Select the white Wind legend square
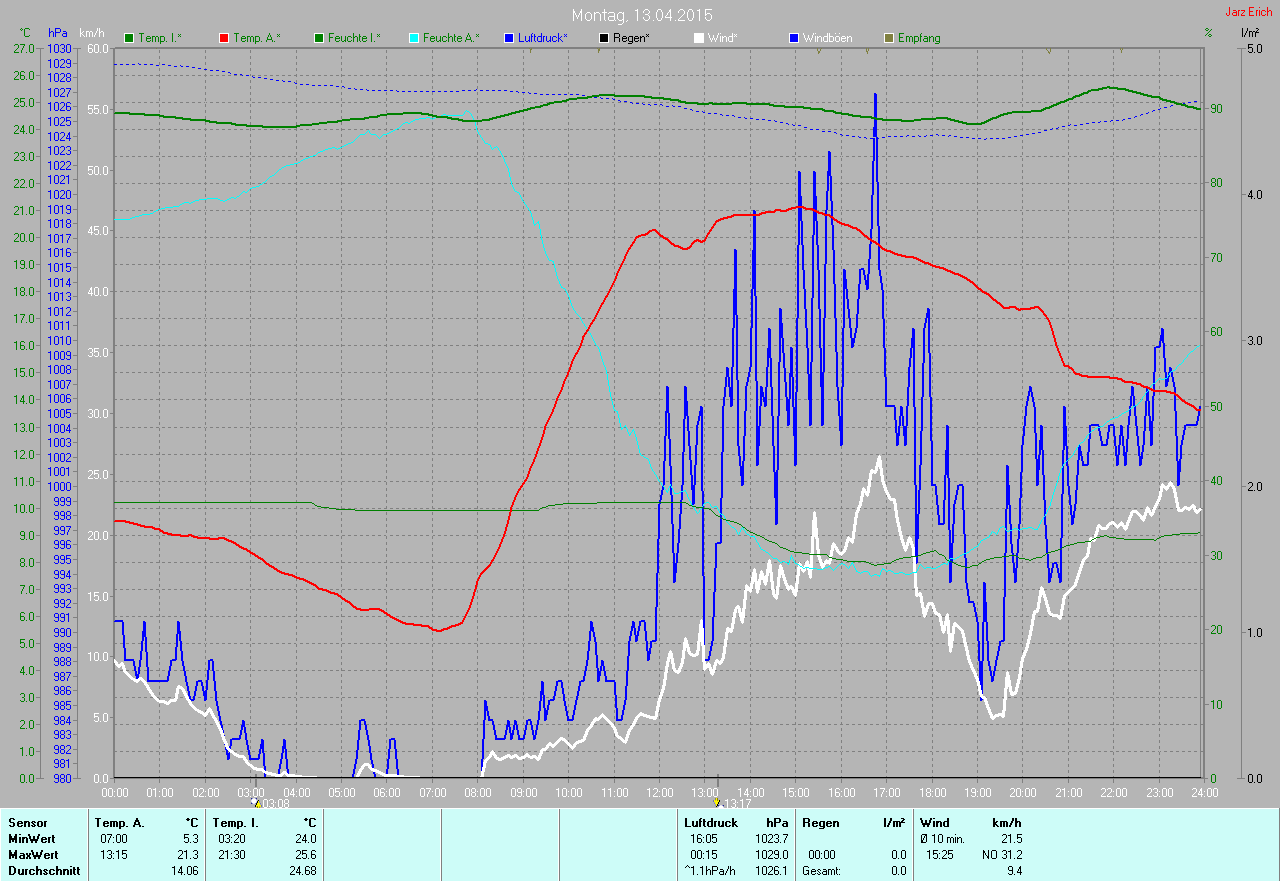Image resolution: width=1280 pixels, height=881 pixels. click(699, 38)
